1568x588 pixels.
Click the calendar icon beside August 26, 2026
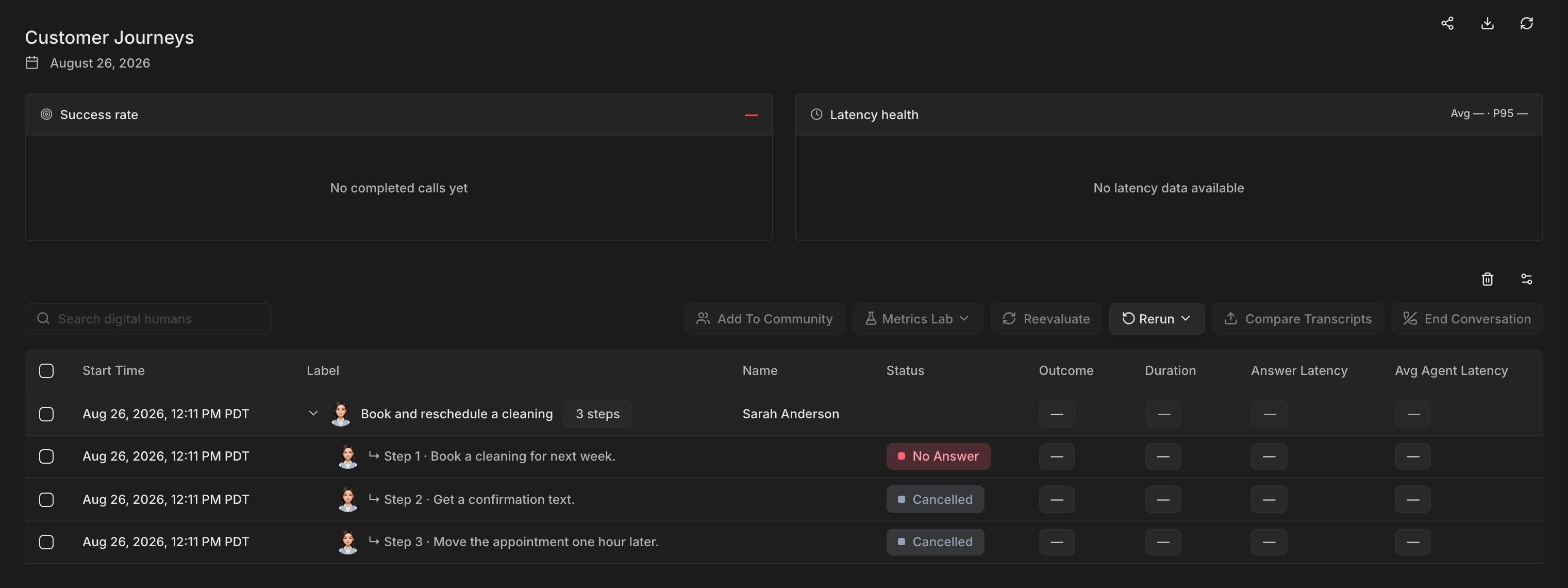pos(31,63)
